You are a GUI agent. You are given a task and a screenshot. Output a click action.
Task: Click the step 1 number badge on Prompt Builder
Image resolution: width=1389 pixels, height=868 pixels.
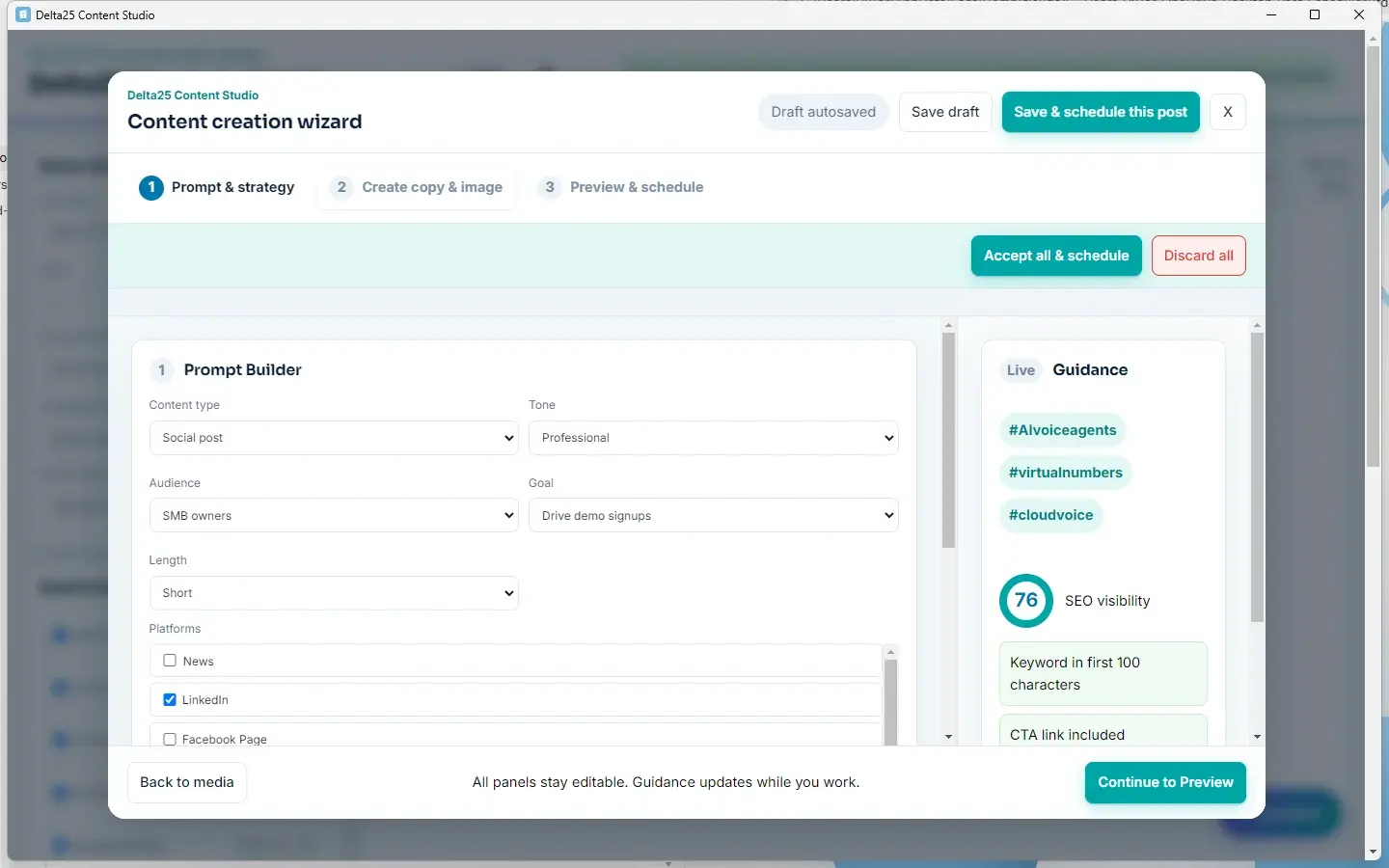tap(162, 370)
